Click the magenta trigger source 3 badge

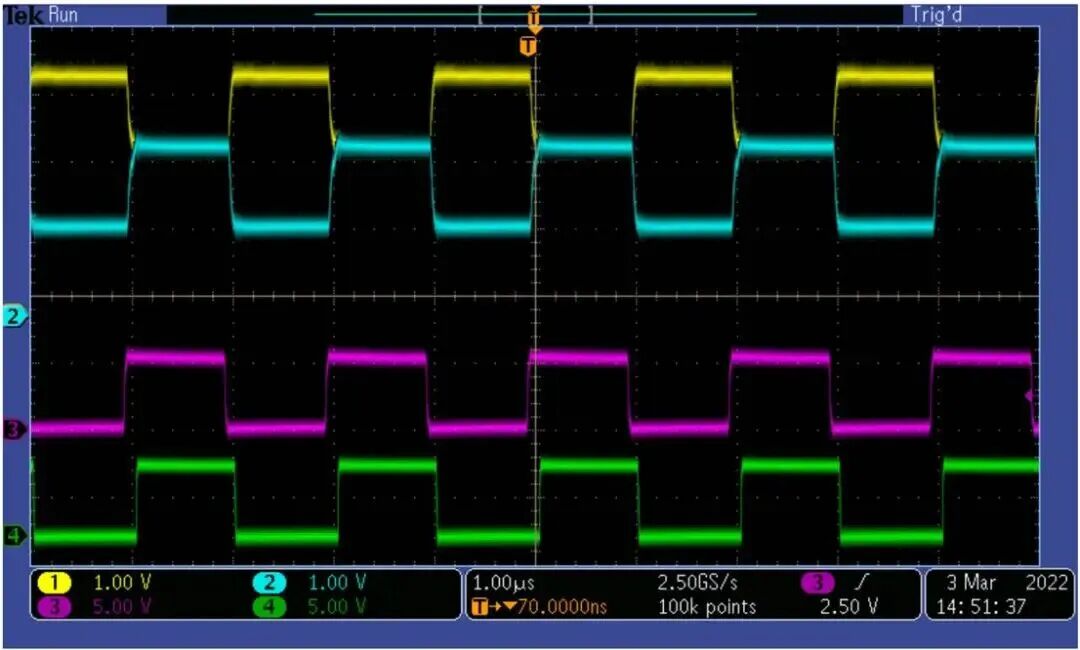817,583
